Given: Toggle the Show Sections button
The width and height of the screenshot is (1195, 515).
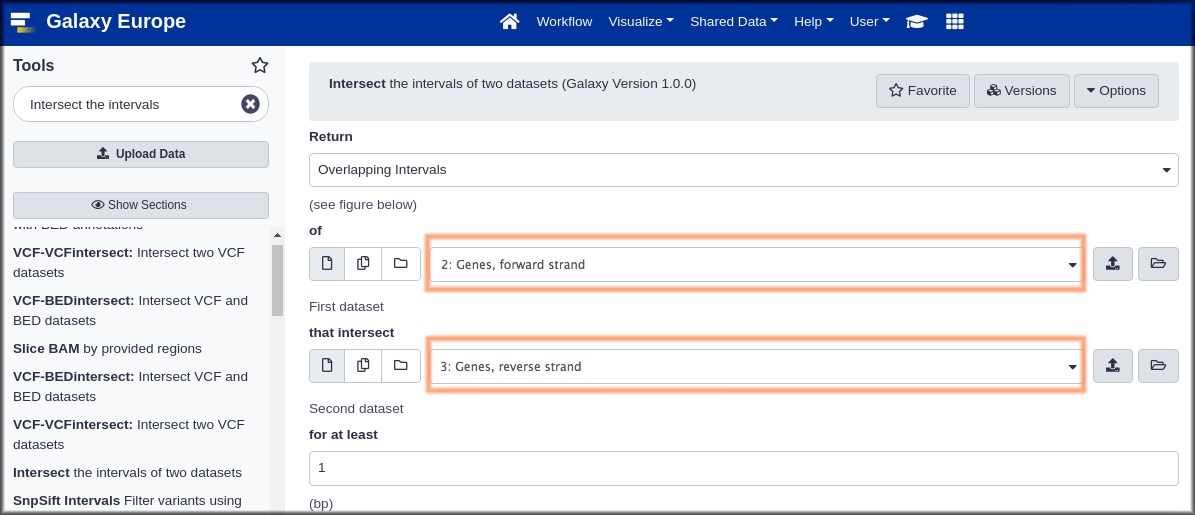Looking at the screenshot, I should [141, 205].
